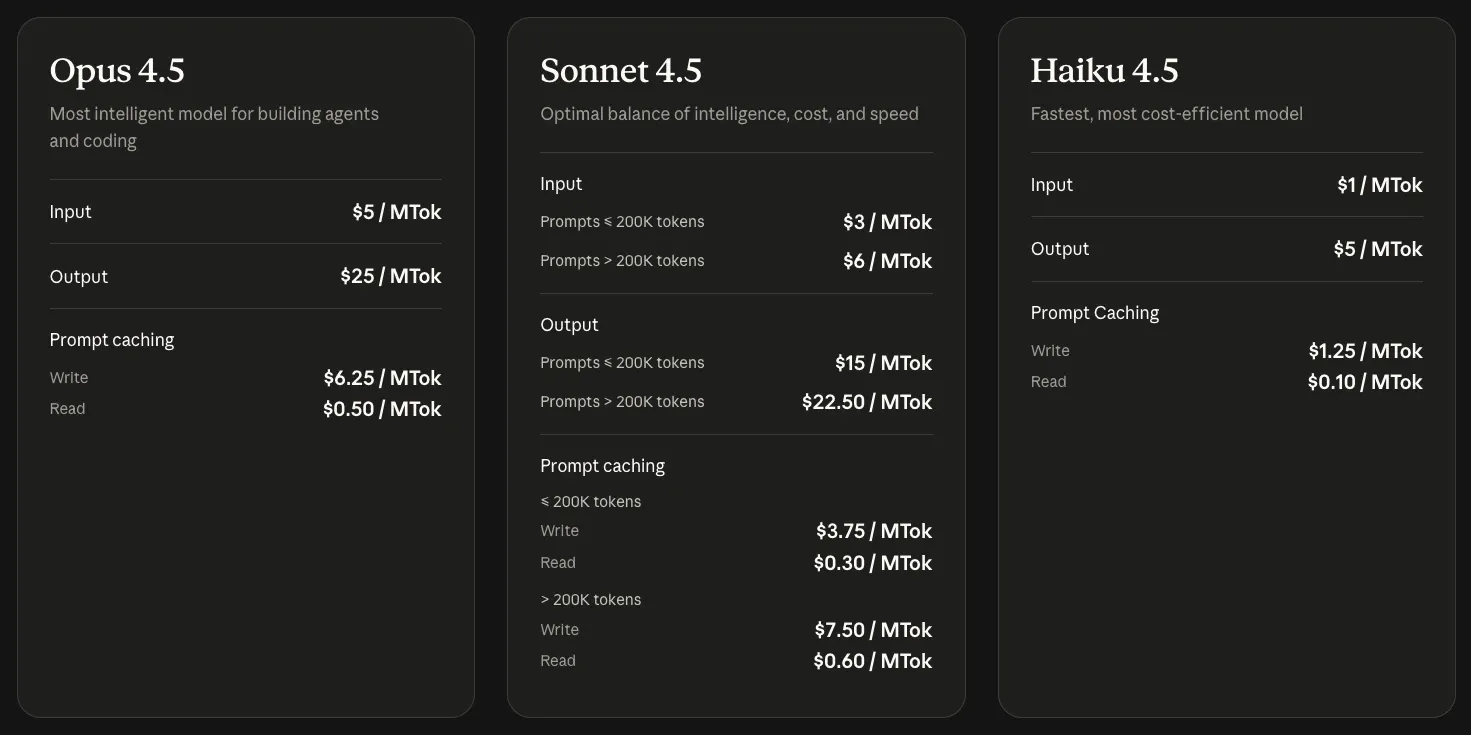Select Haiku cache write price $1.25
This screenshot has height=735, width=1471.
pyautogui.click(x=1365, y=351)
